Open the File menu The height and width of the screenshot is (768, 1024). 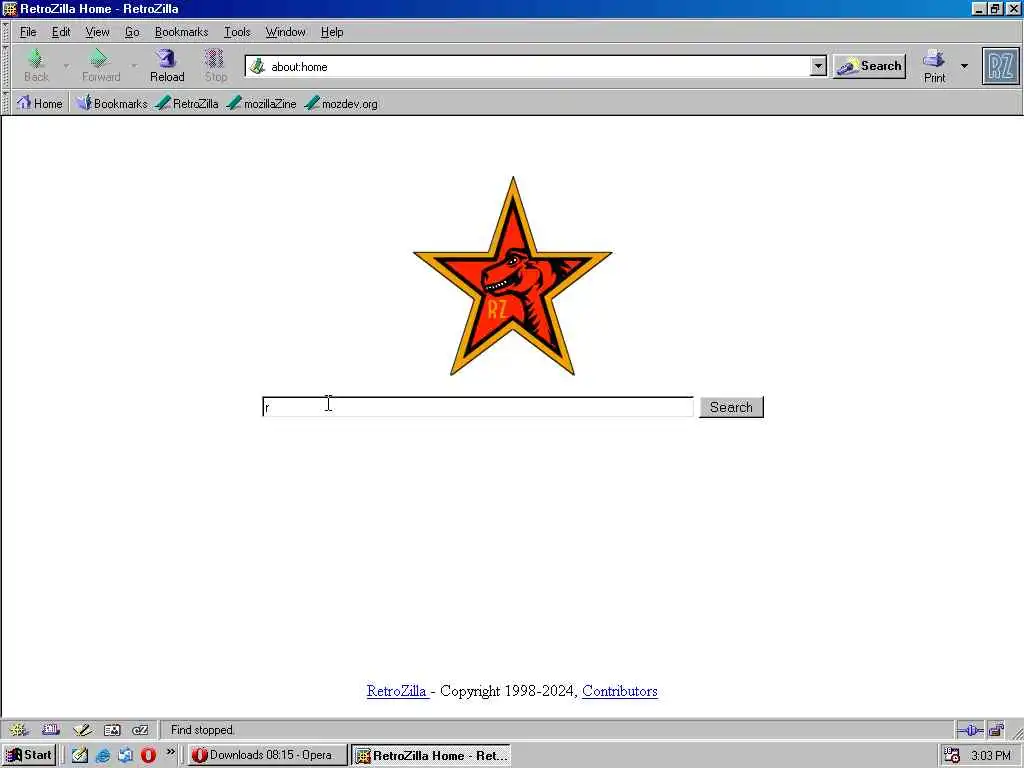[x=28, y=32]
